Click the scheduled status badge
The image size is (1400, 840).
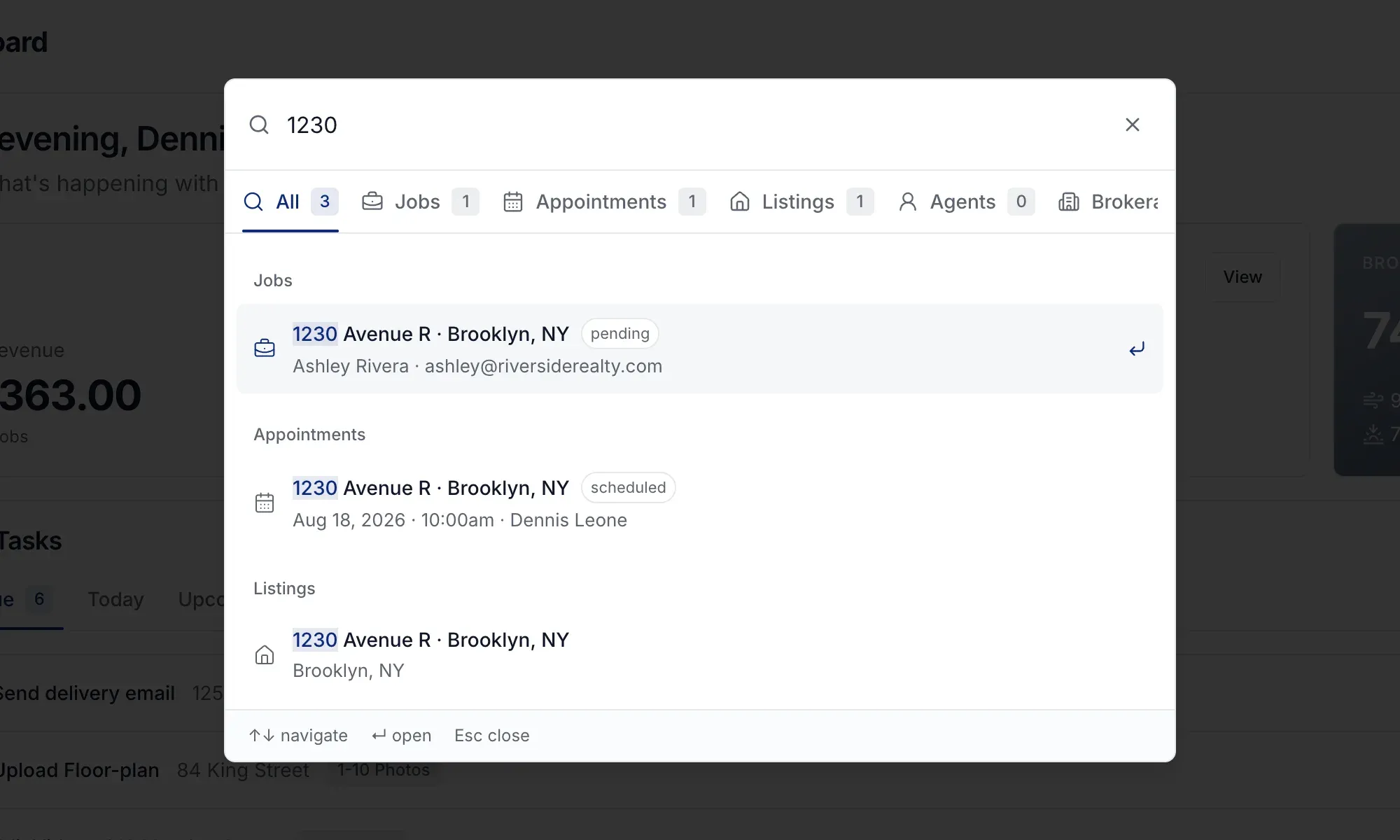(629, 488)
